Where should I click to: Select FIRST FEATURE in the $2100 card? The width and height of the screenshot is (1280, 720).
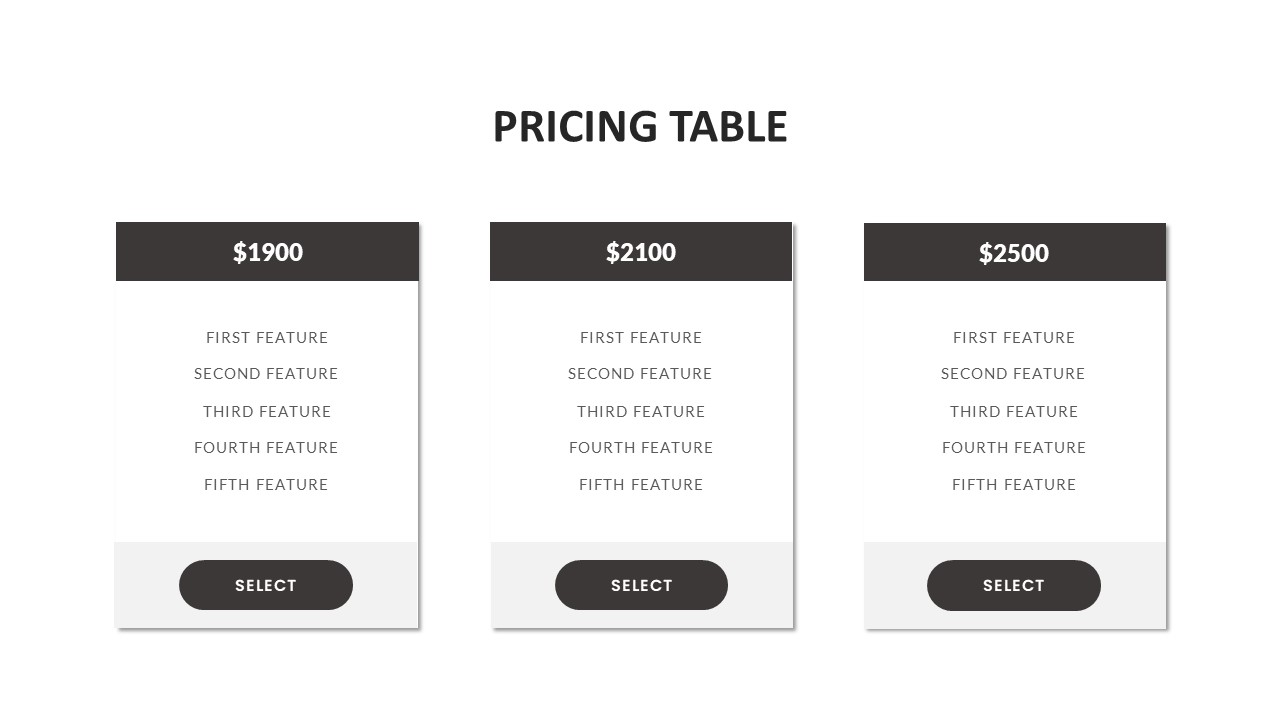(641, 338)
